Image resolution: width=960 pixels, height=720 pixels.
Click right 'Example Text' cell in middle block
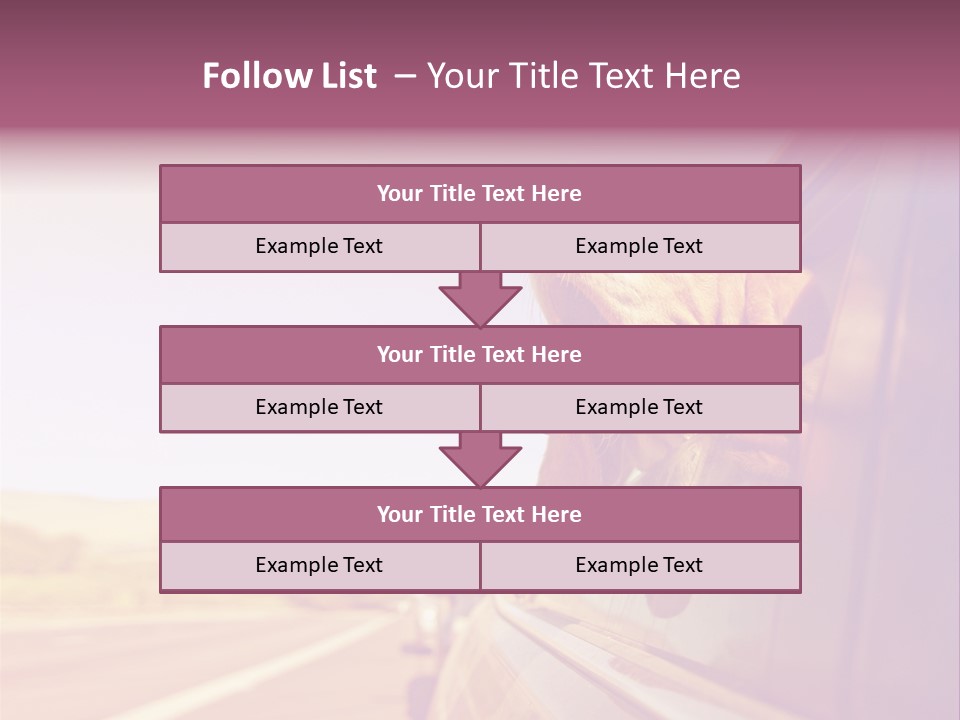[640, 408]
